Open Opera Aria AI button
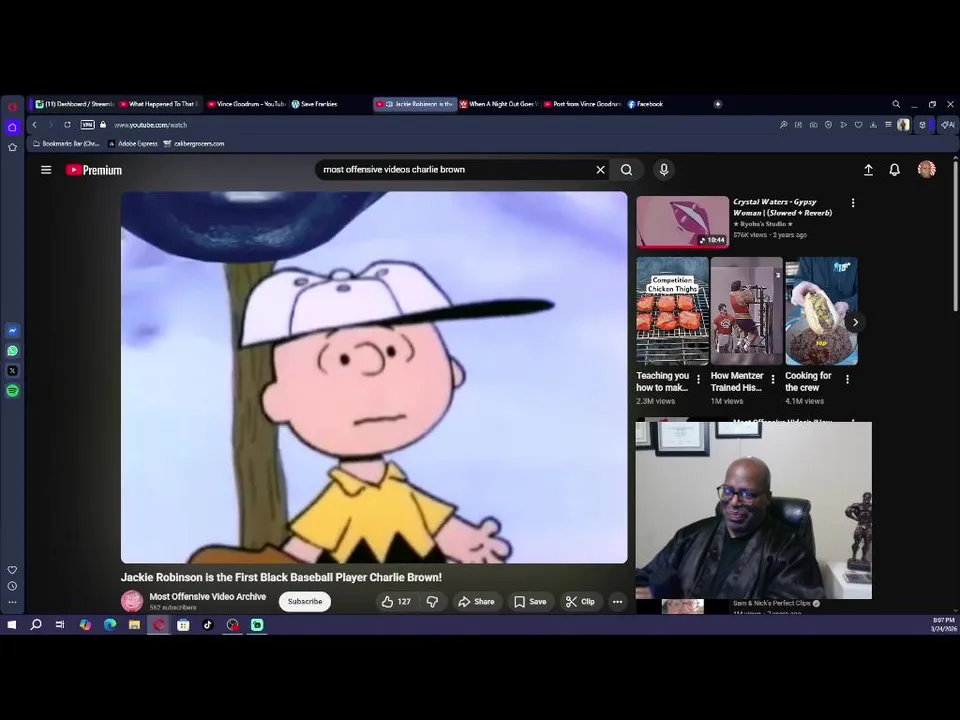 click(x=948, y=125)
